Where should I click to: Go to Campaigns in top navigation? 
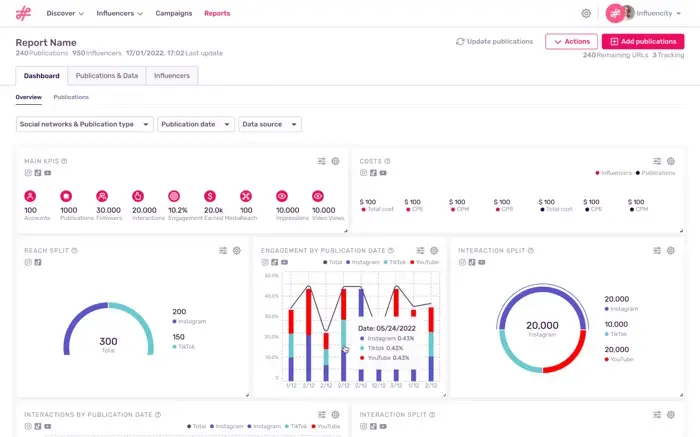point(174,13)
